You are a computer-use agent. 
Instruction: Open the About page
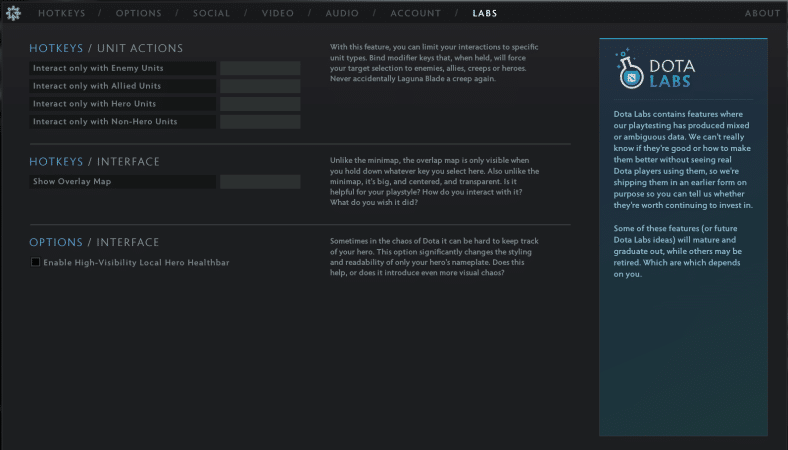(762, 14)
